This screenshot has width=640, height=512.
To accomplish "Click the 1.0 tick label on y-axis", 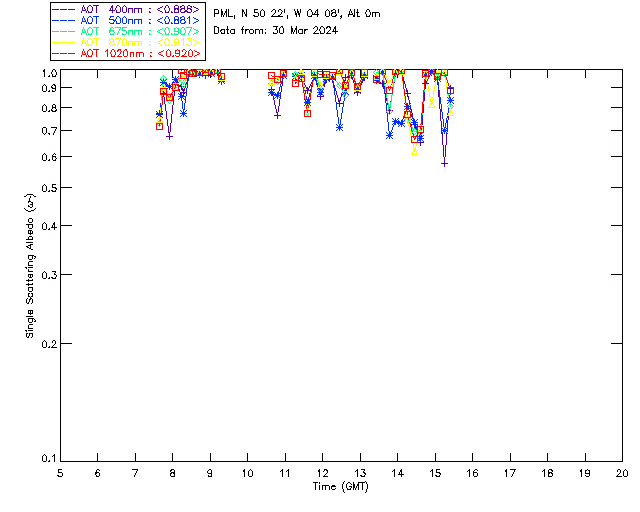I will pos(47,73).
